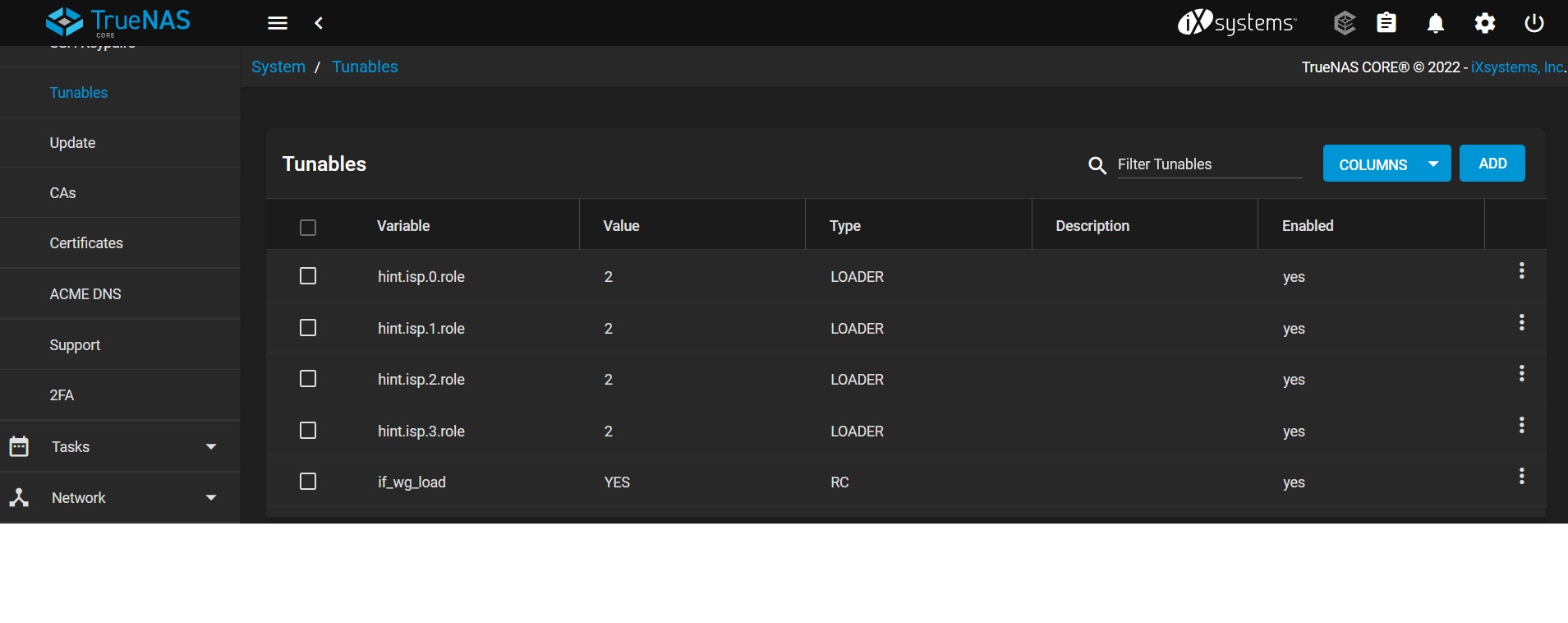
Task: Check the hint.isp.1.role row checkbox
Action: 308,328
